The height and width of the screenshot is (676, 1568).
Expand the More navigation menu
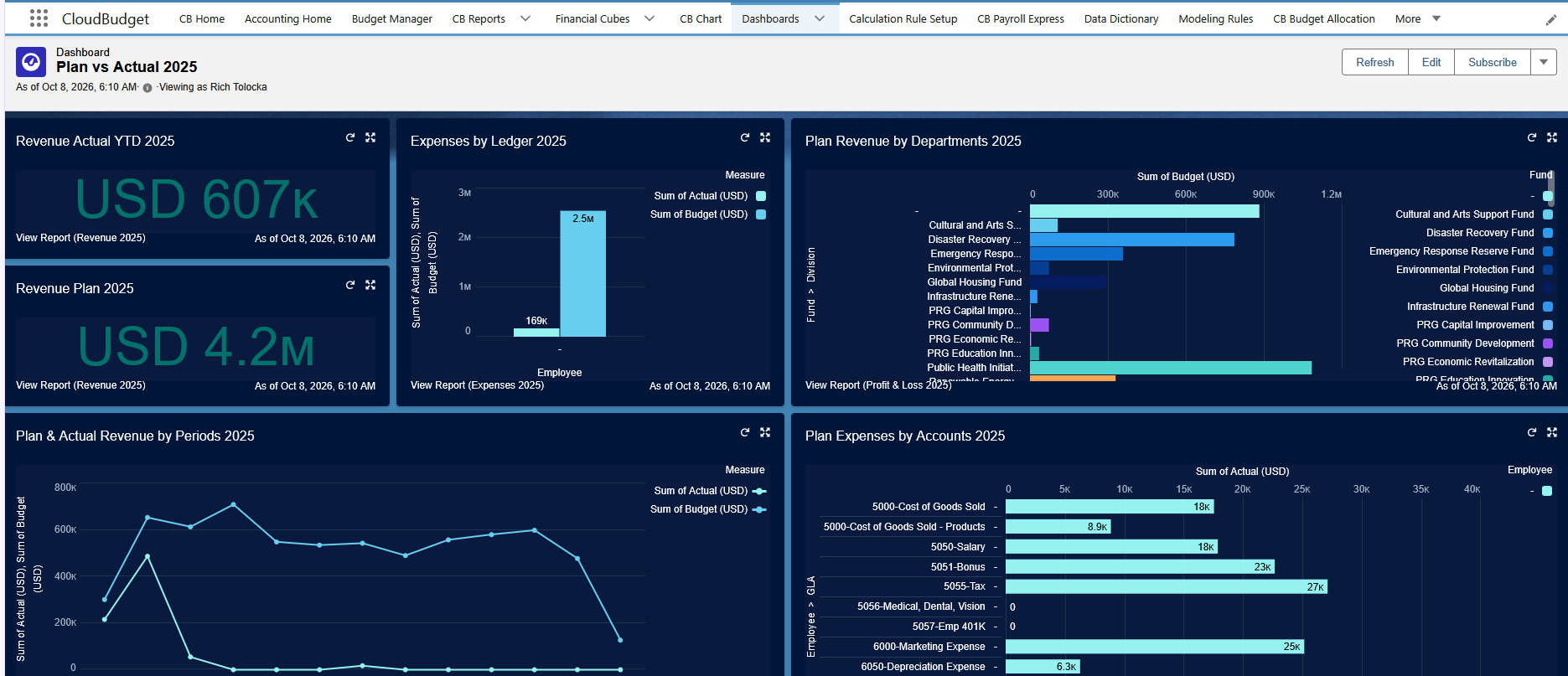(x=1418, y=18)
